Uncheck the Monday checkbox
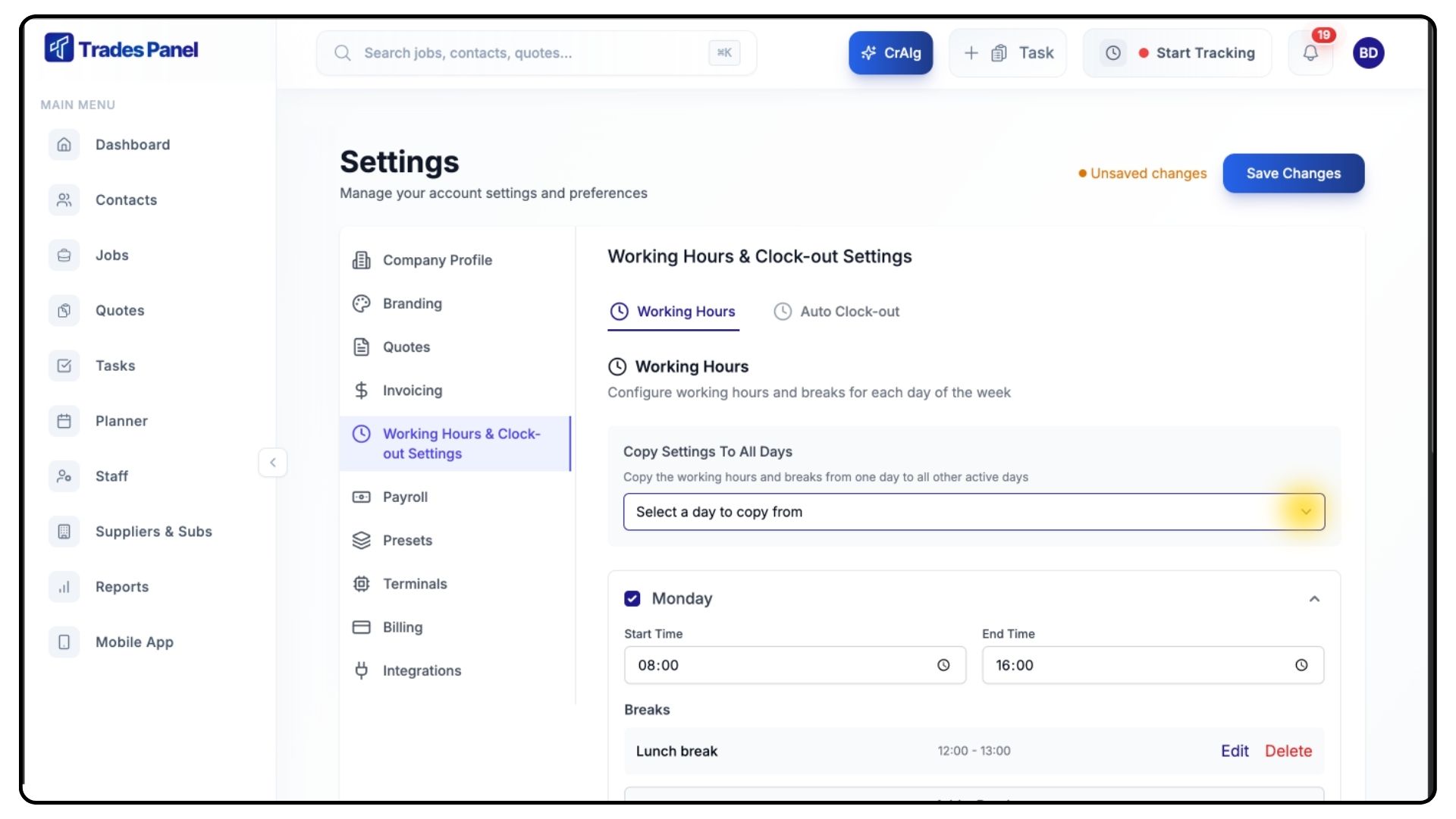The width and height of the screenshot is (1456, 819). click(x=632, y=599)
